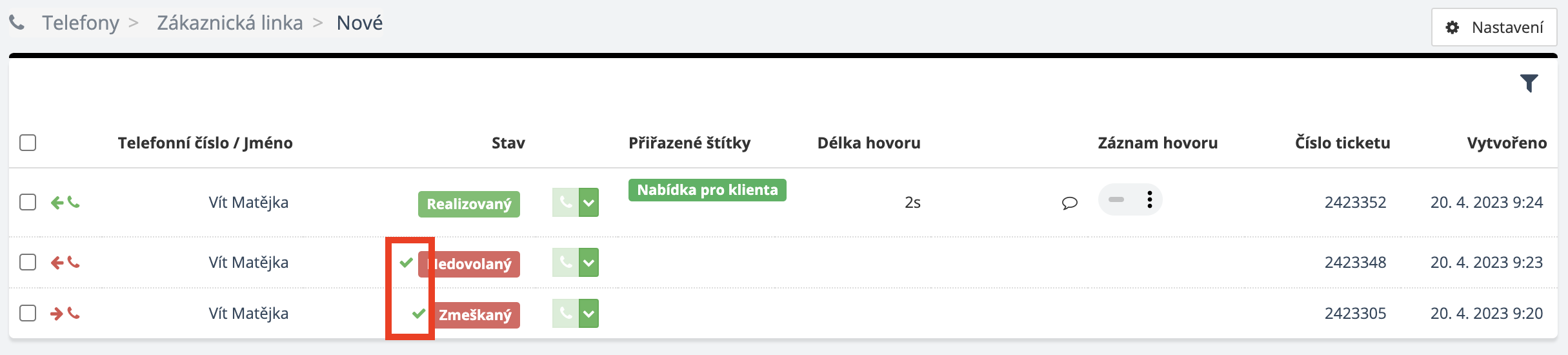The image size is (1568, 355).
Task: Expand the dropdown arrow in the Nedovolaný row
Action: [x=588, y=263]
